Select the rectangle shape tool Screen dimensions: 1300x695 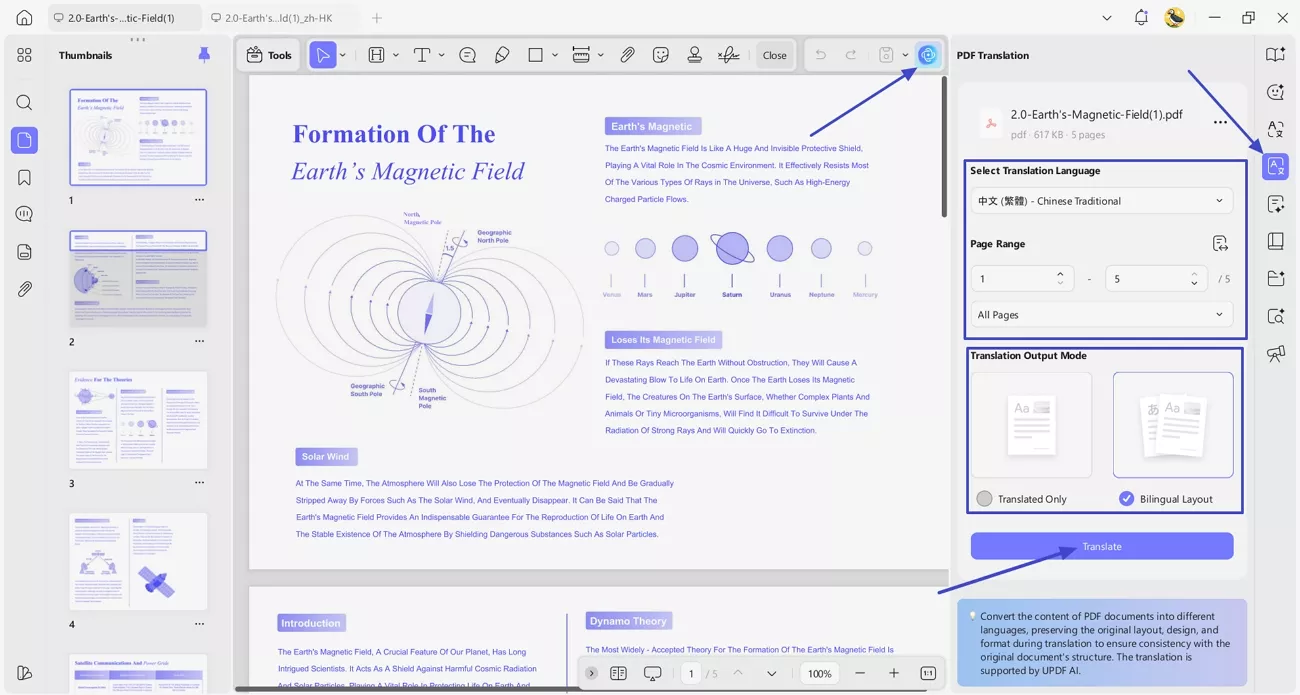pyautogui.click(x=536, y=55)
